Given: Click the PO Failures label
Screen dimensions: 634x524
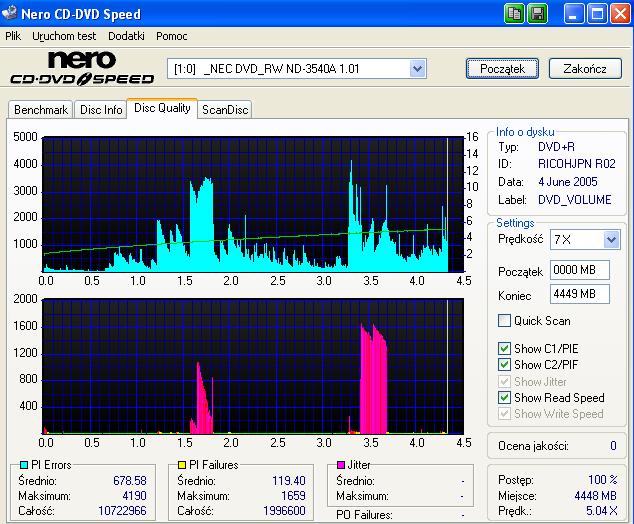Looking at the screenshot, I should tap(364, 515).
